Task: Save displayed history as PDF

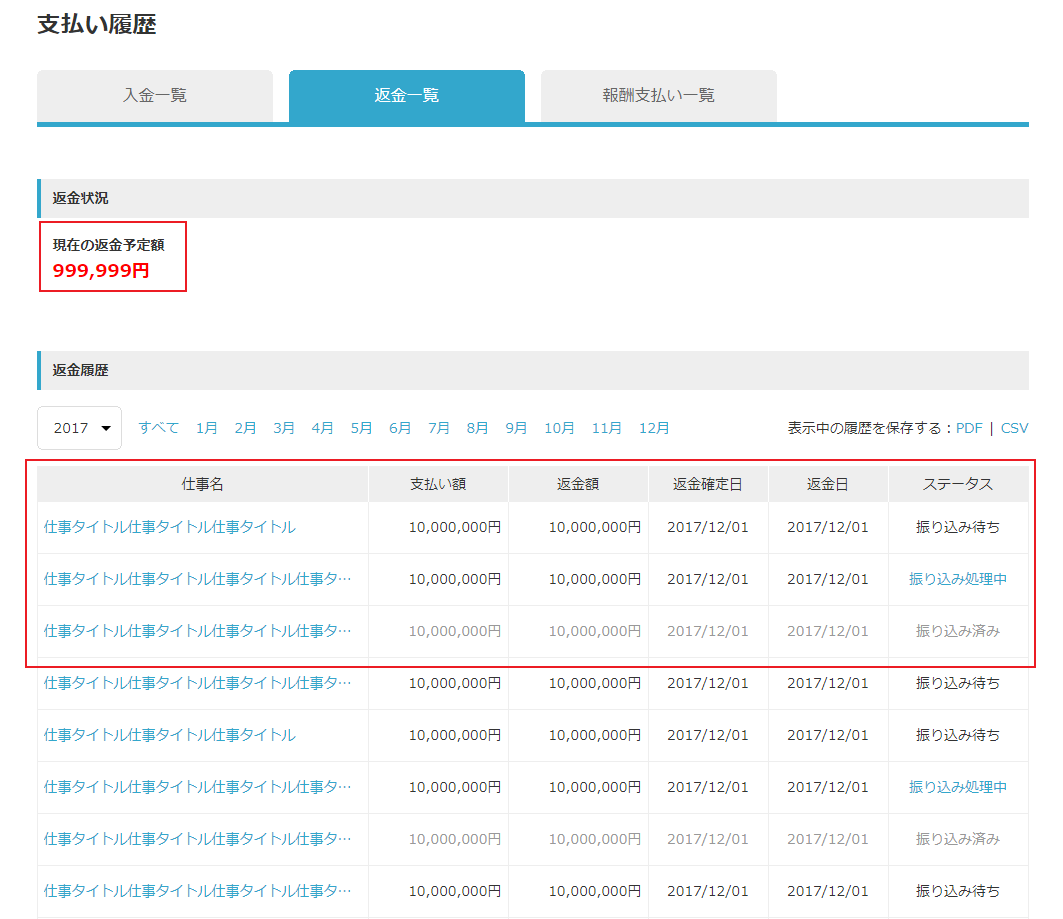Action: (969, 428)
